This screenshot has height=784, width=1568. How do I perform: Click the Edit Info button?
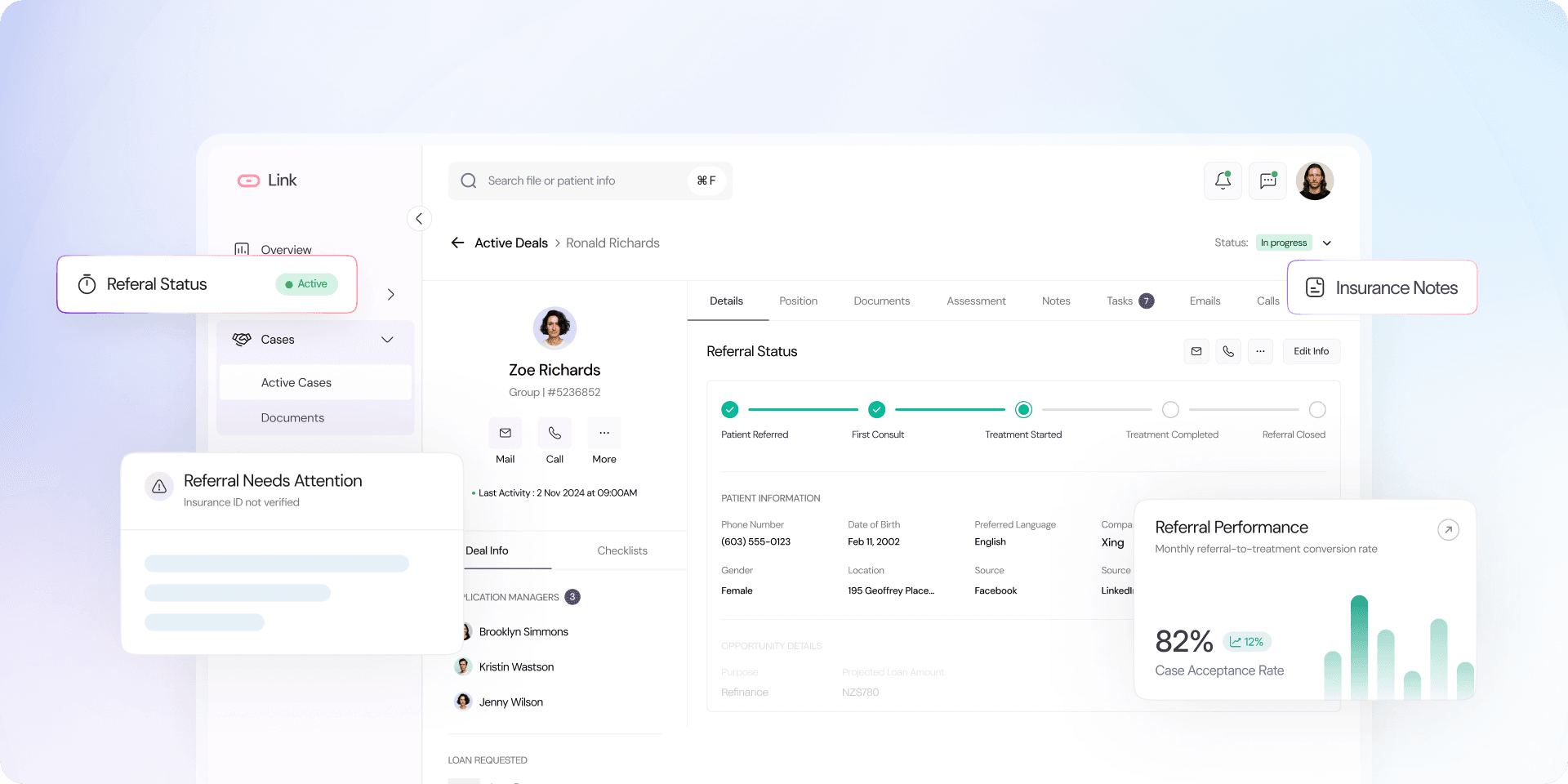point(1311,351)
